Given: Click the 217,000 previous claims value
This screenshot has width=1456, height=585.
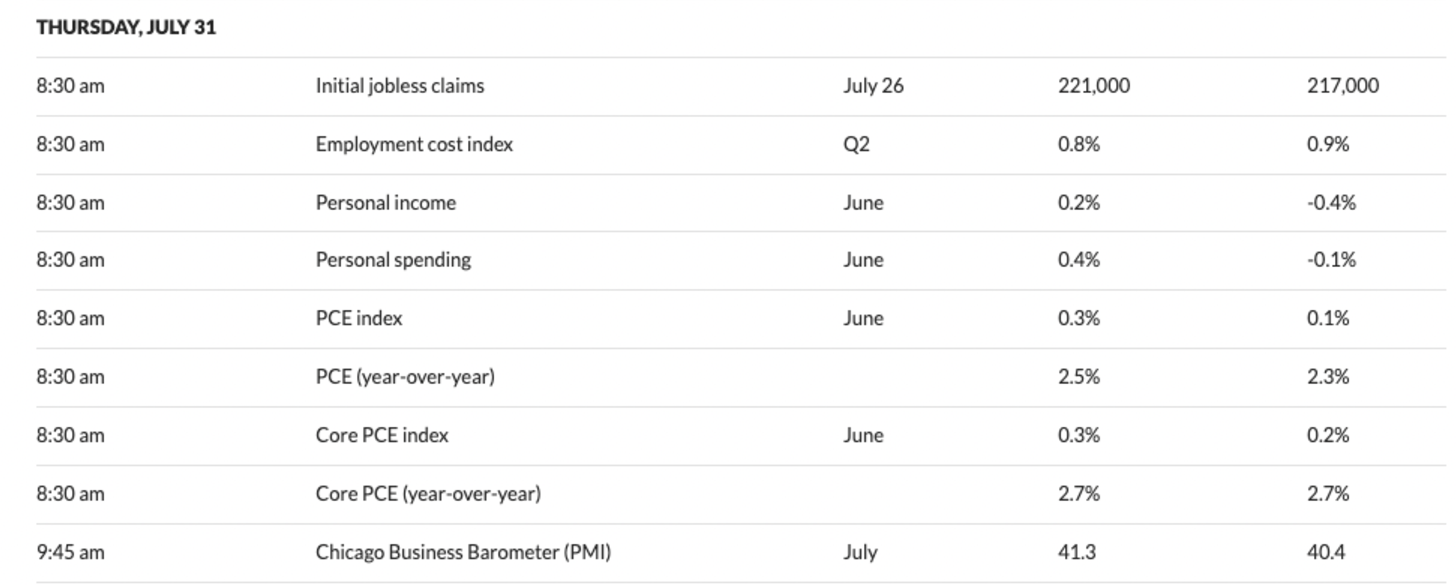Looking at the screenshot, I should tap(1343, 86).
